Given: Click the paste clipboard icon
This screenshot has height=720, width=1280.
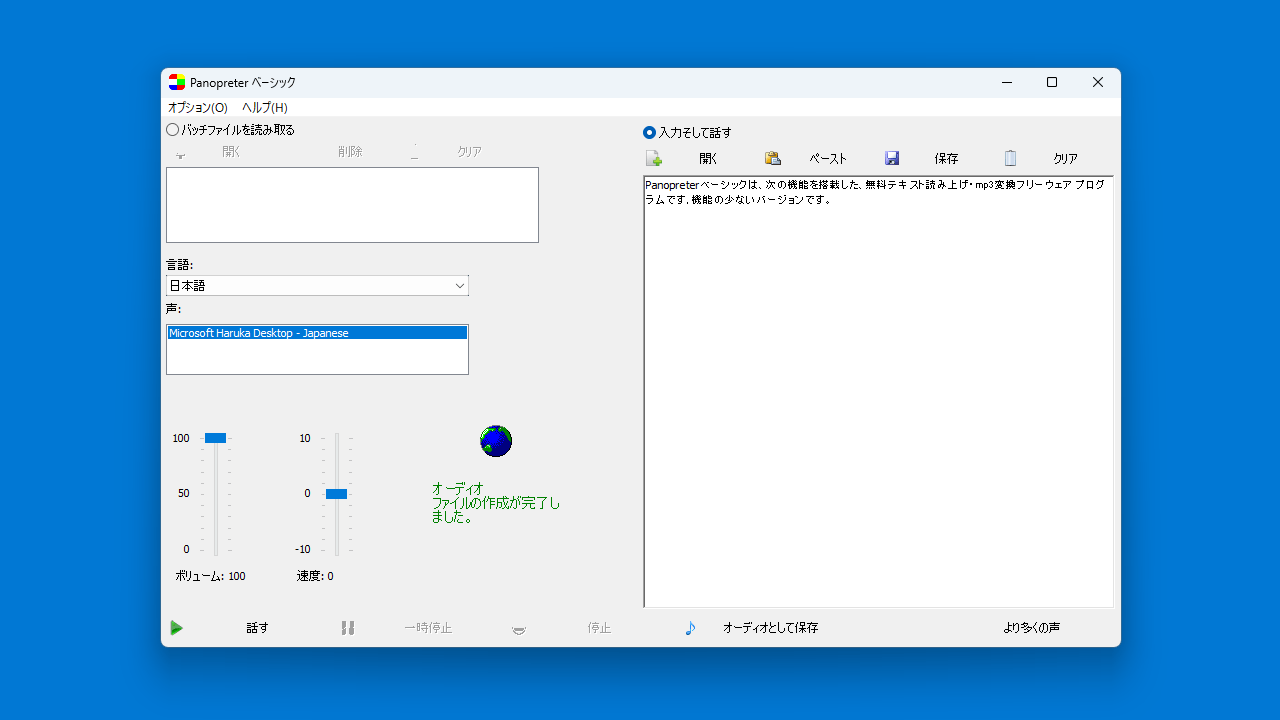Looking at the screenshot, I should pos(772,158).
